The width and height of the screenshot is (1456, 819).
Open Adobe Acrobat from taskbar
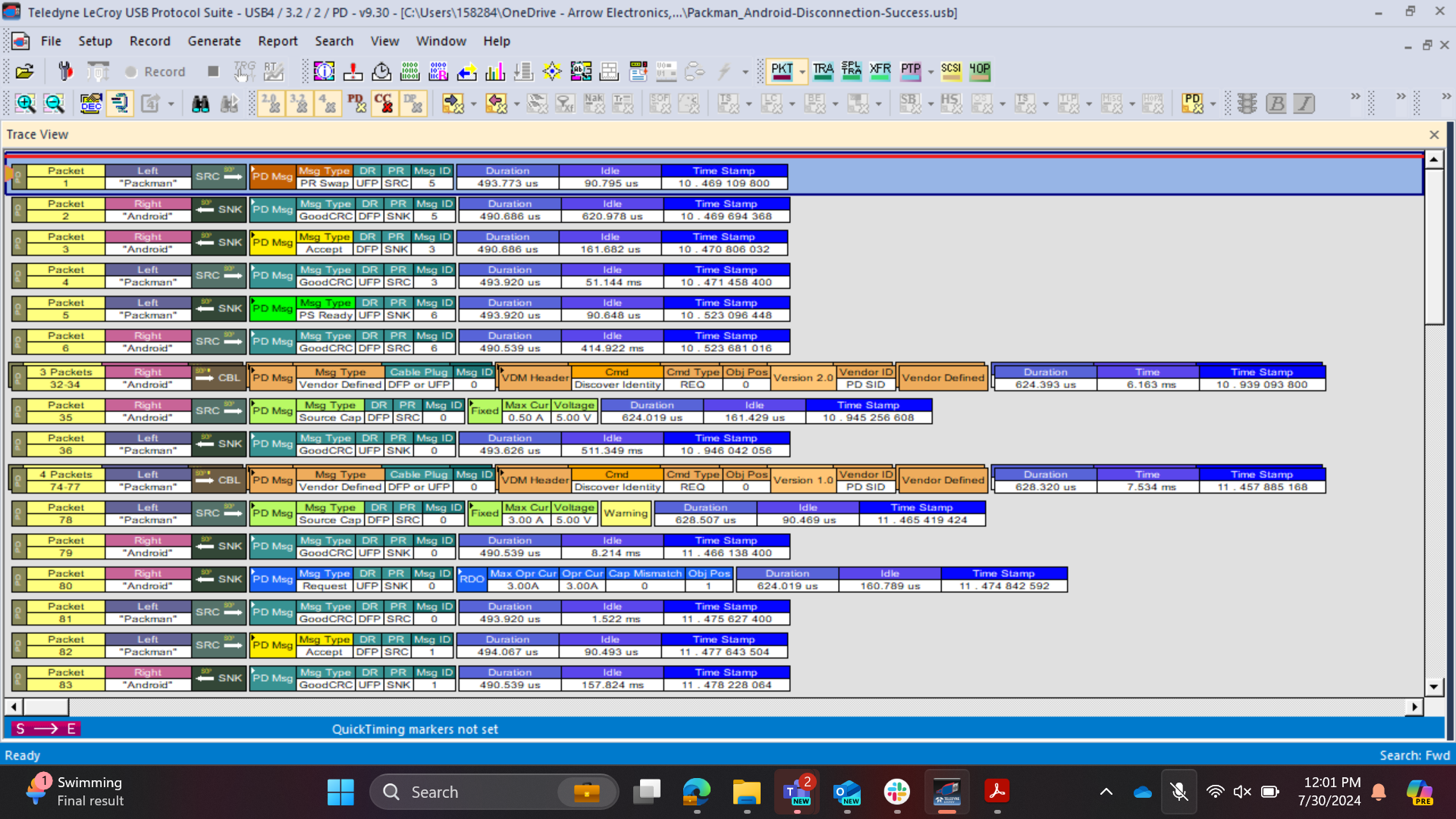997,792
